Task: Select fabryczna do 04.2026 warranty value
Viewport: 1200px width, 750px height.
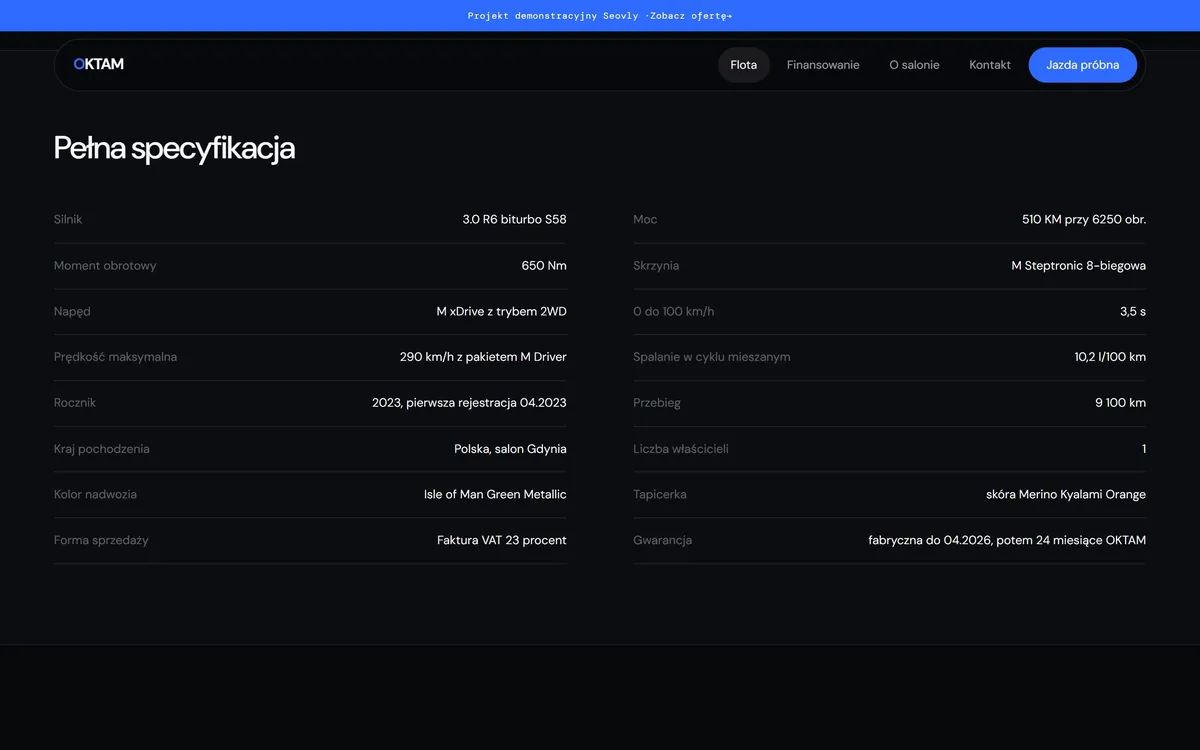Action: coord(1007,540)
